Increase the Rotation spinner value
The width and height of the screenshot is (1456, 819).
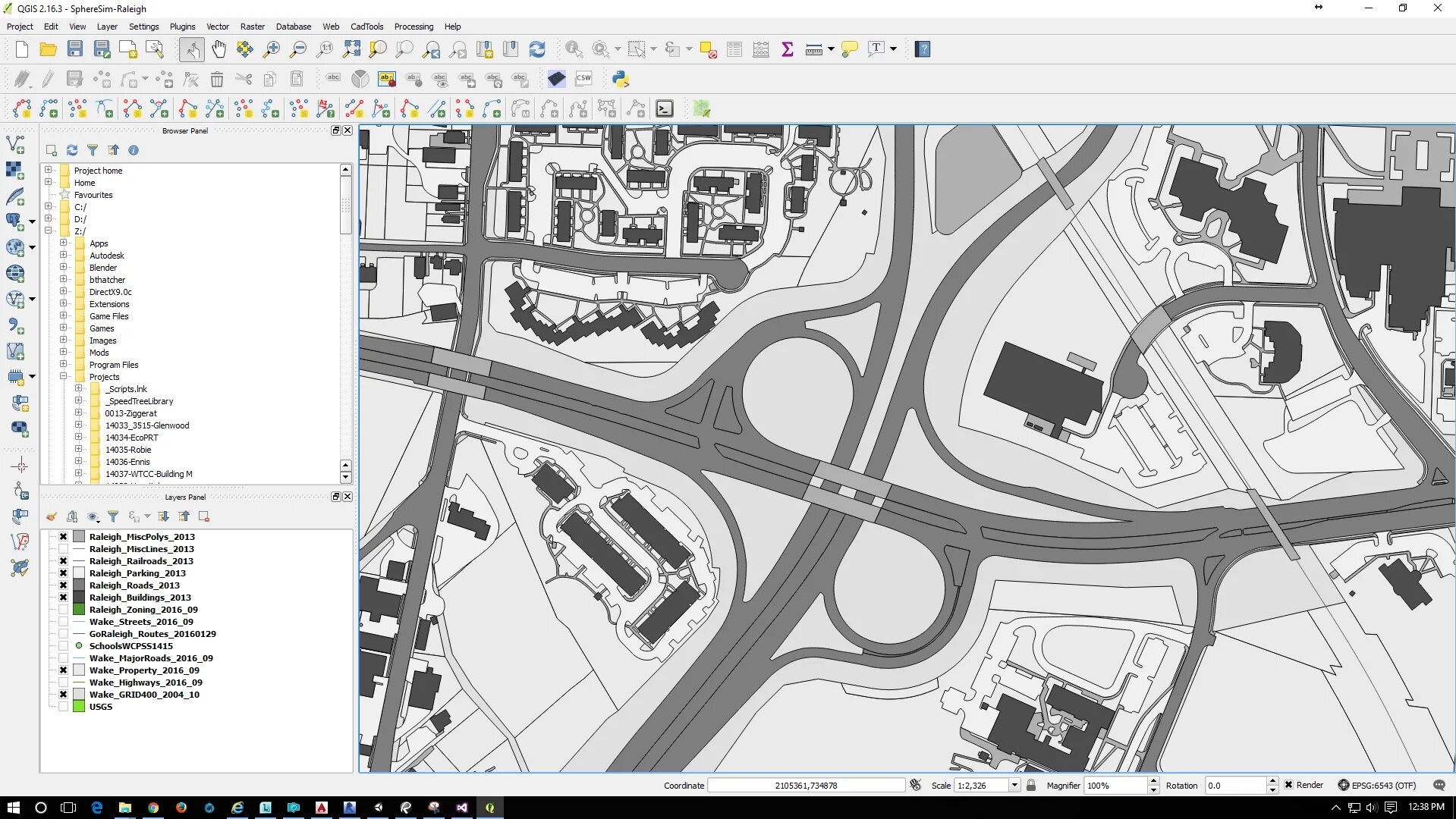tap(1272, 781)
